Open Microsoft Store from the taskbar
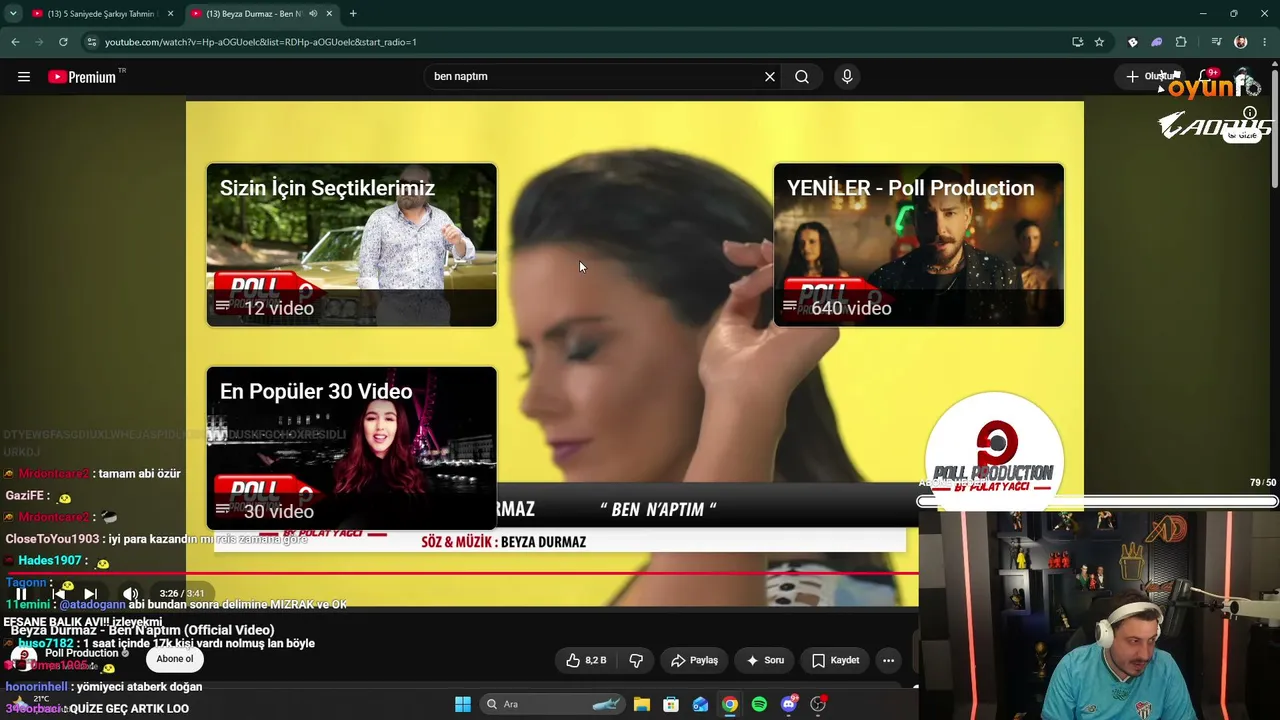Viewport: 1280px width, 720px height. point(671,704)
